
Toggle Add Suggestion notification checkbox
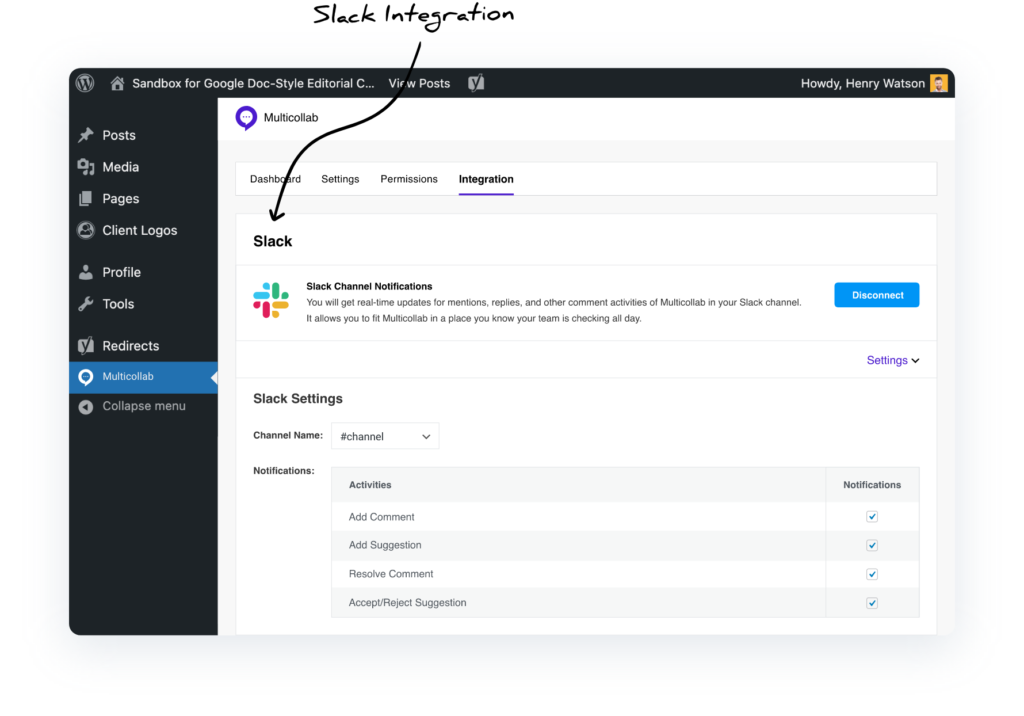click(x=872, y=545)
